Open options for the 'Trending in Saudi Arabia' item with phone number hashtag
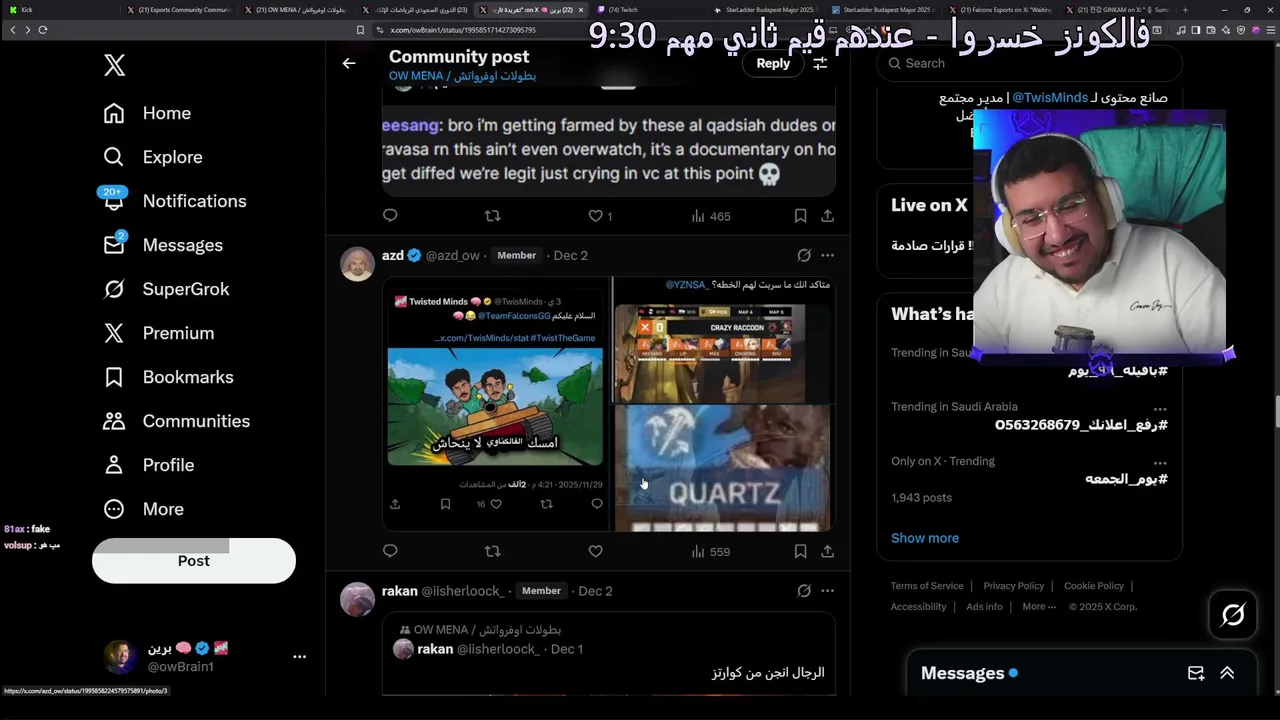 (1160, 408)
